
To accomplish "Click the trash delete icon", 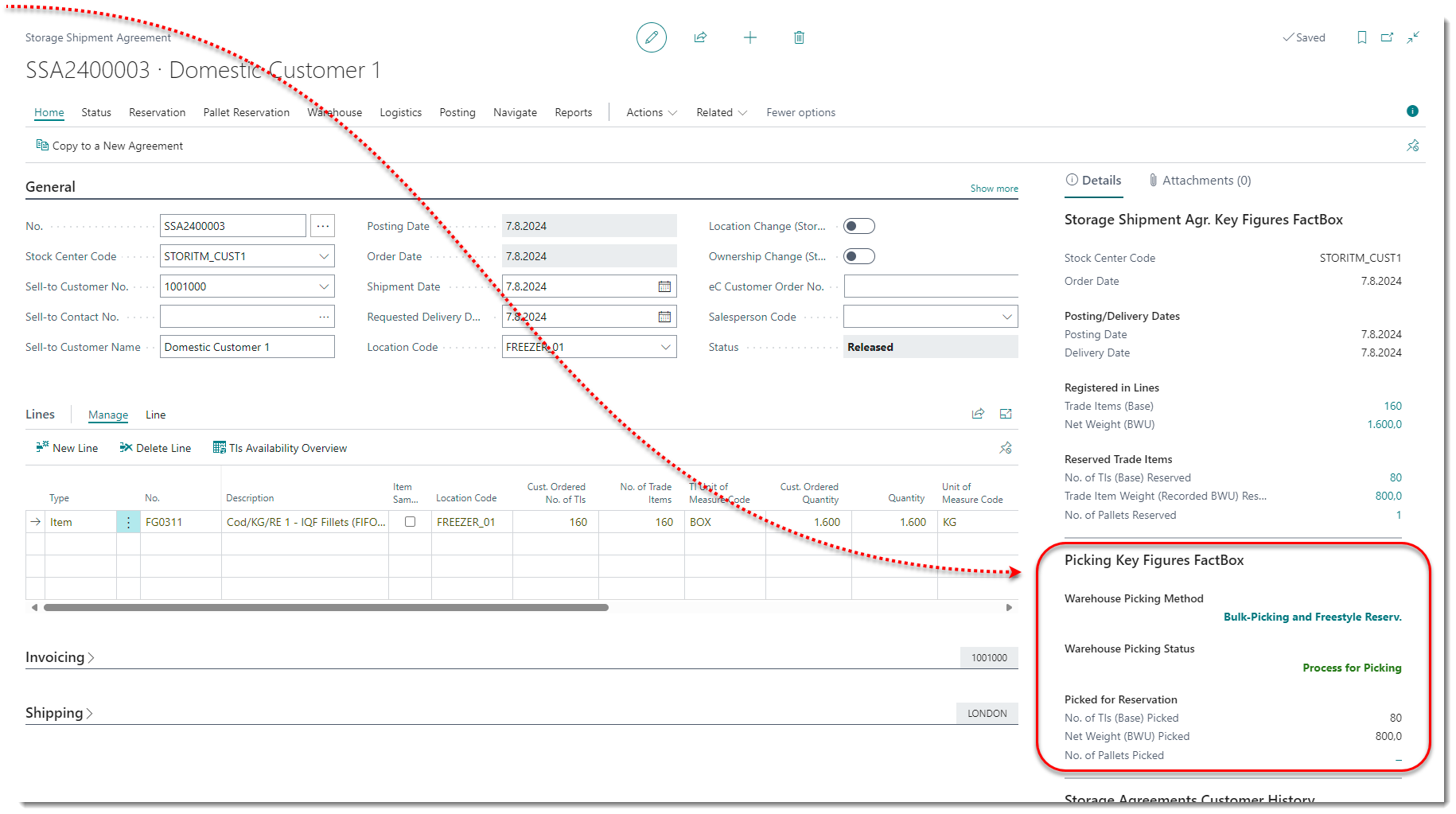I will tap(799, 37).
